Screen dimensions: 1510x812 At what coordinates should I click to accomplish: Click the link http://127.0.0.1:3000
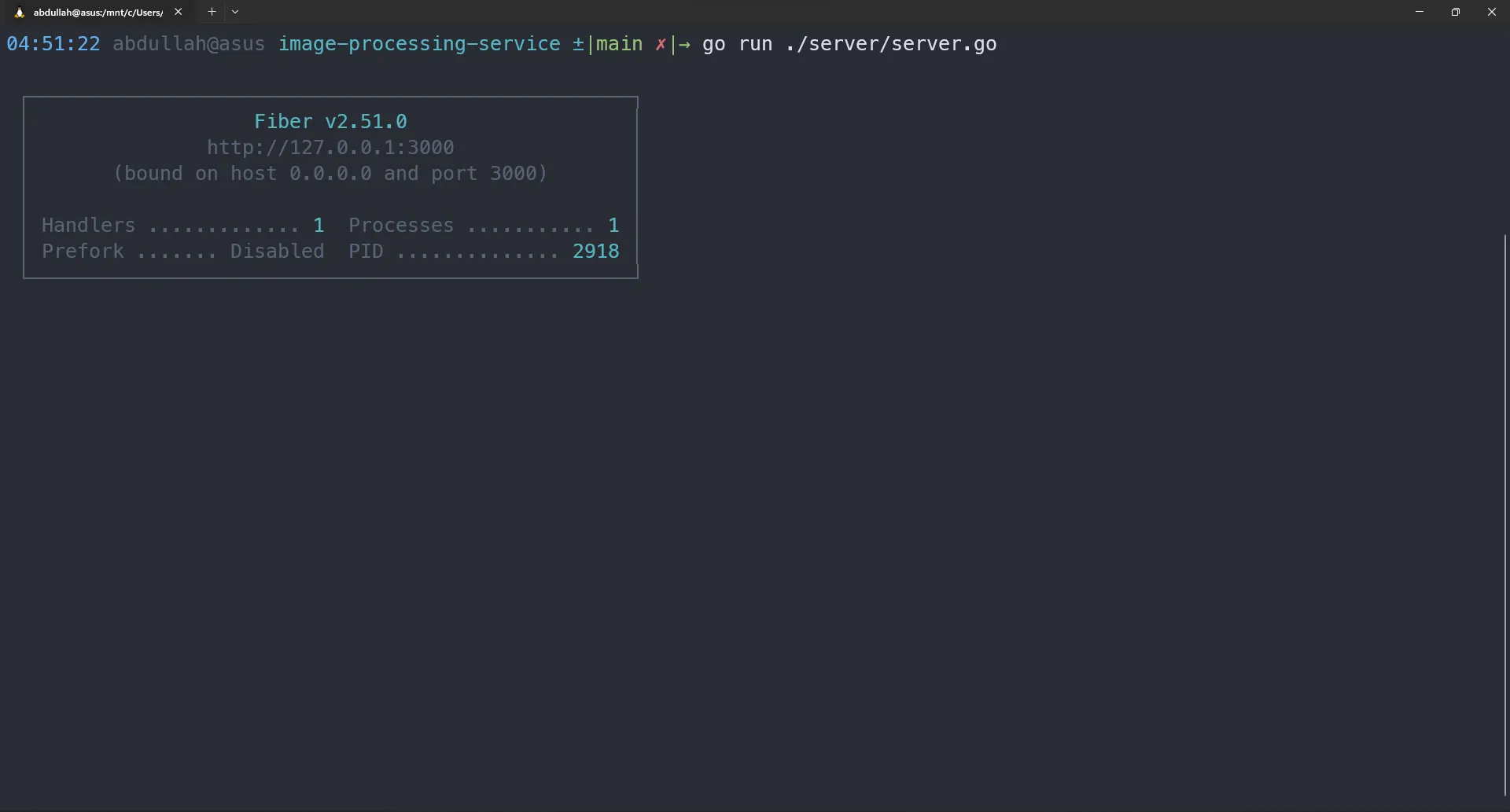(x=330, y=147)
